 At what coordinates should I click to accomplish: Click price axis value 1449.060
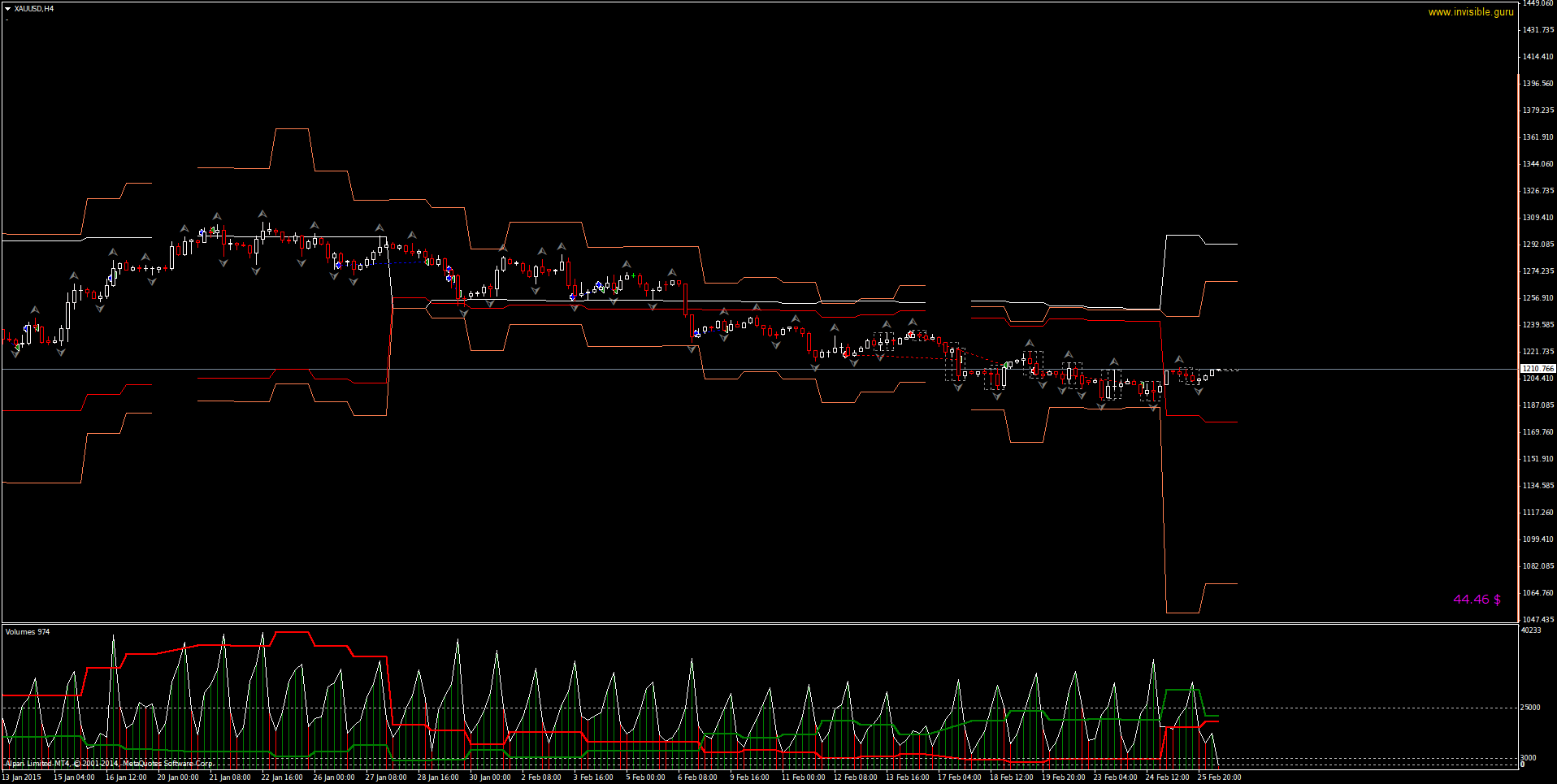(x=1537, y=3)
